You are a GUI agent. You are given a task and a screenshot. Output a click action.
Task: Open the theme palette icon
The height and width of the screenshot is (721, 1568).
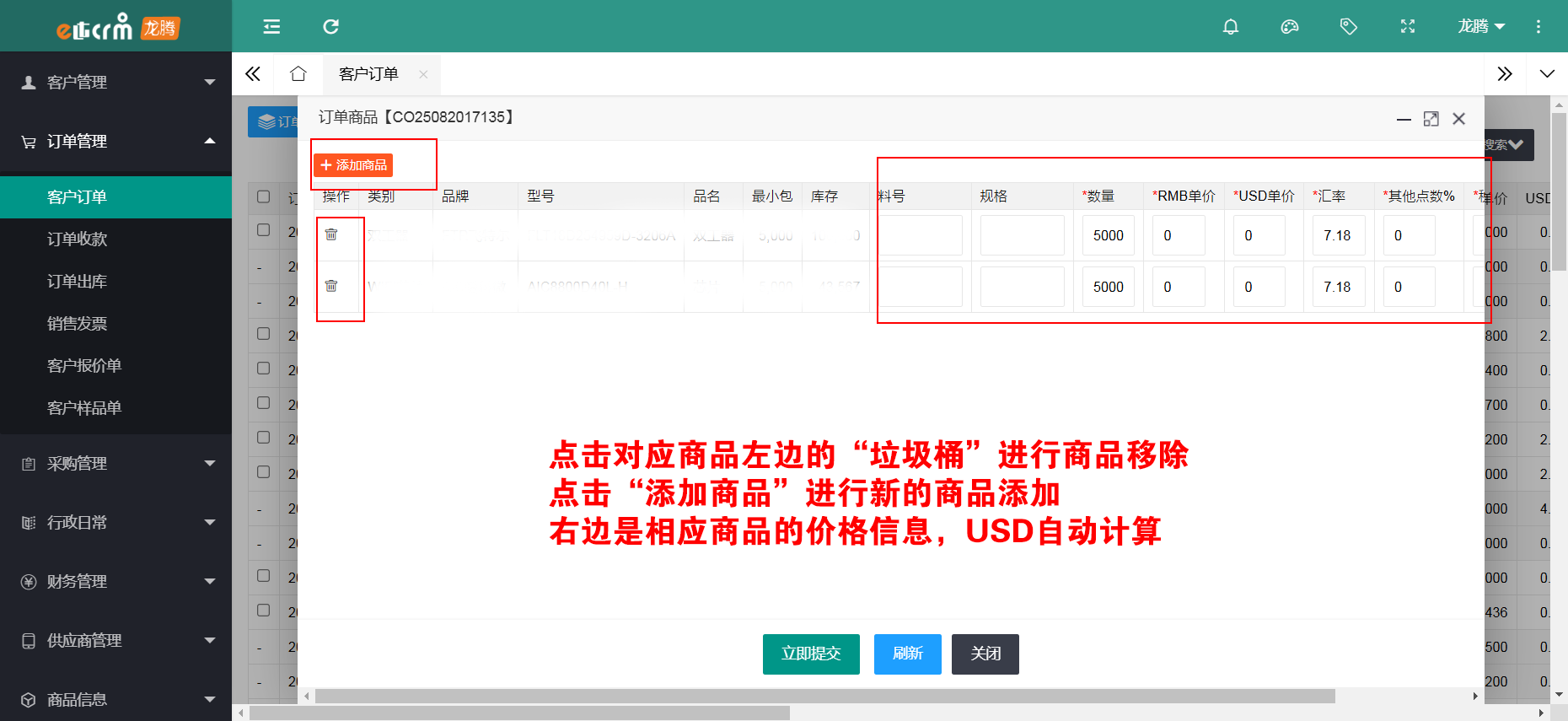pos(1289,27)
